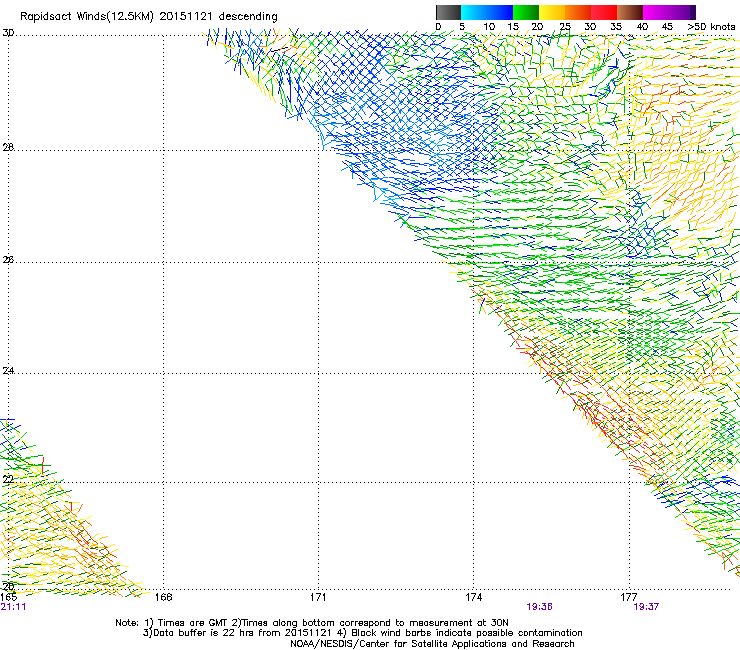
Task: Click the purple '19:36' pass time label
Action: coord(539,607)
